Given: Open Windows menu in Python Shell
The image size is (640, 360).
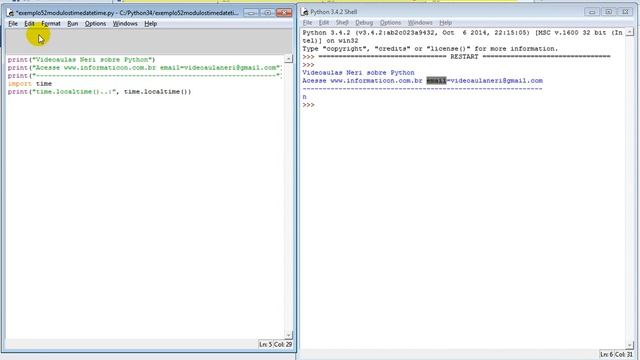Looking at the screenshot, I should click(x=420, y=23).
